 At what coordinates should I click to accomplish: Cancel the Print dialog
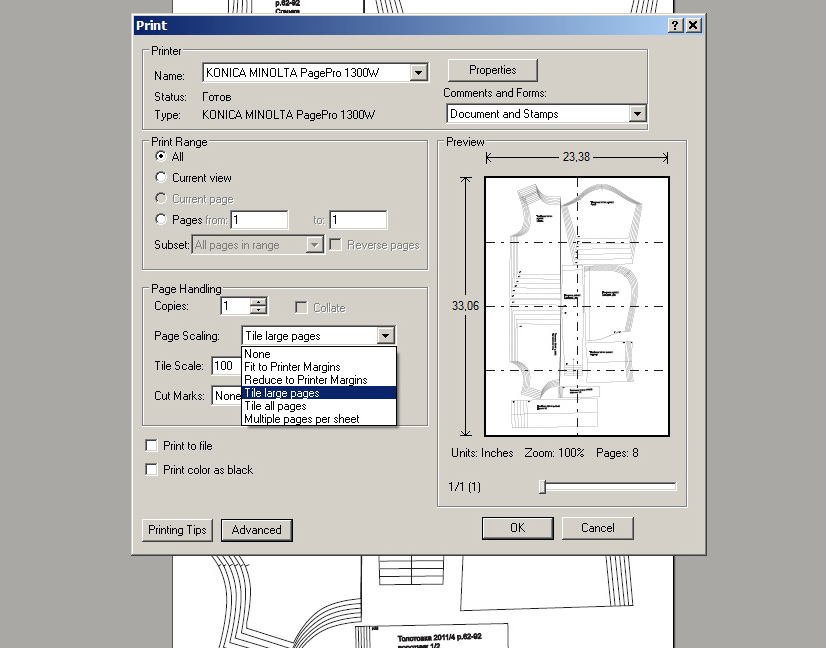coord(597,528)
